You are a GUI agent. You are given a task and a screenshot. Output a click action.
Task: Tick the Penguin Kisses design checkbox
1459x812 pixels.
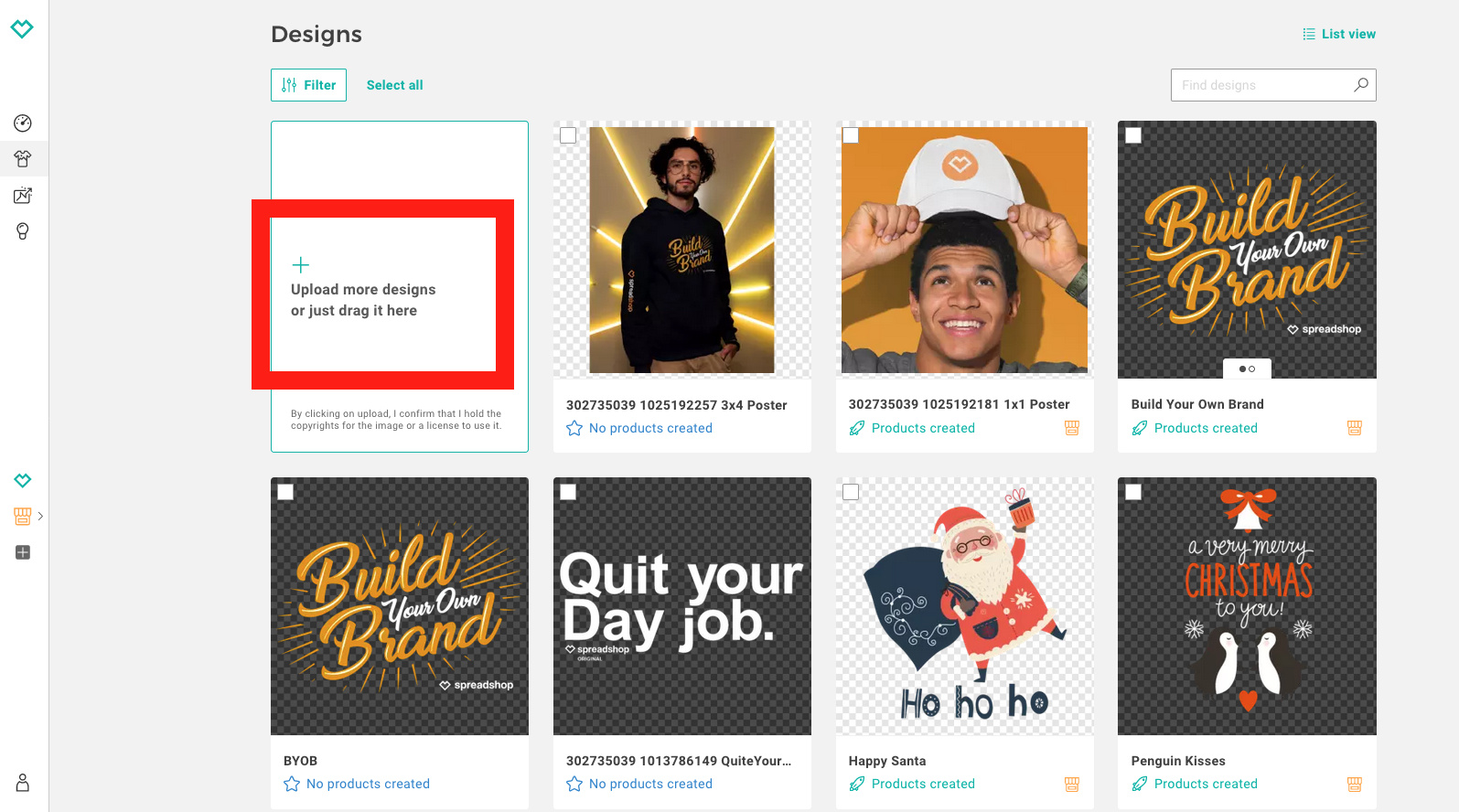tap(1133, 492)
